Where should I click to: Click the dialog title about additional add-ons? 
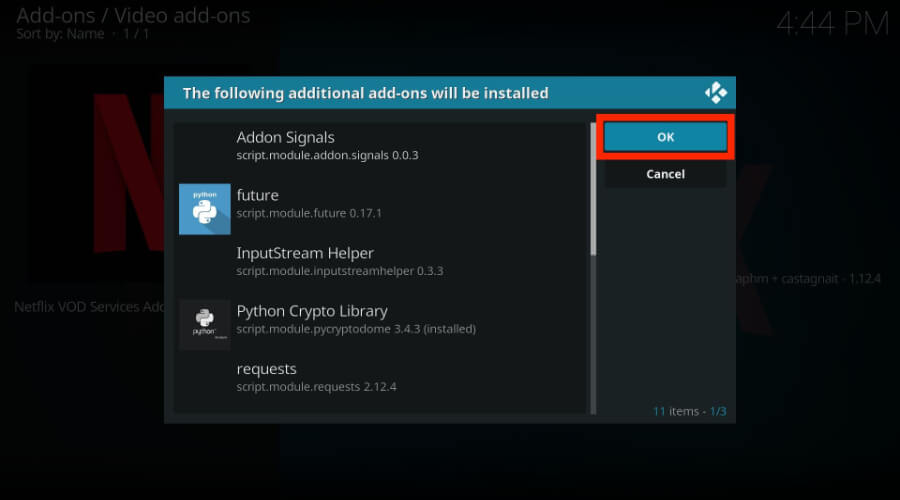pos(366,93)
